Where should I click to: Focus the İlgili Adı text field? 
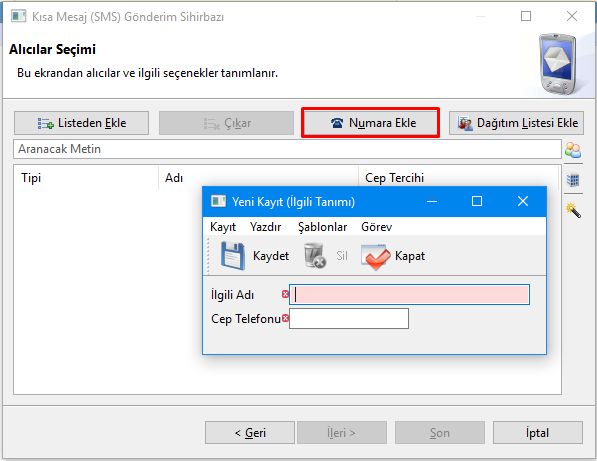coord(409,295)
